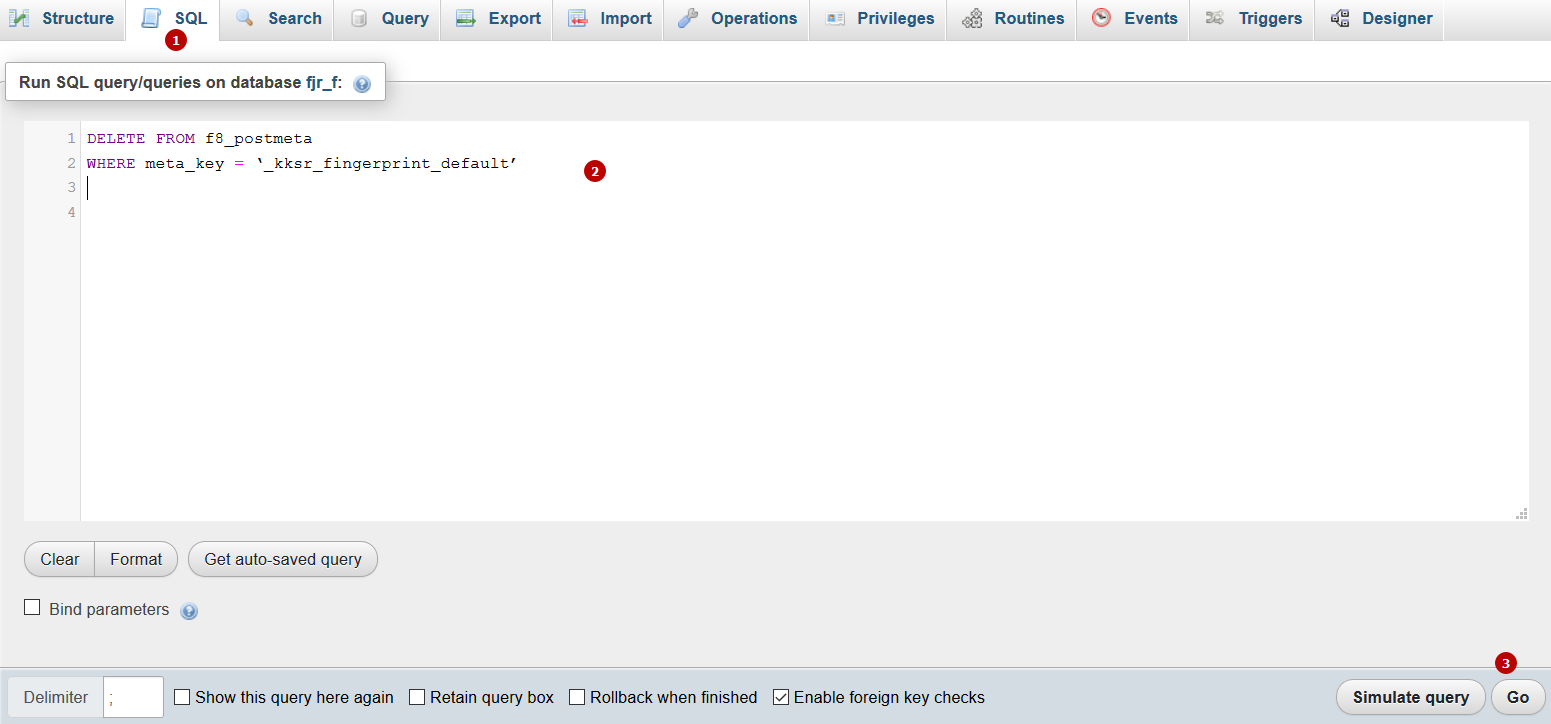Check the Retain query box option

click(416, 697)
